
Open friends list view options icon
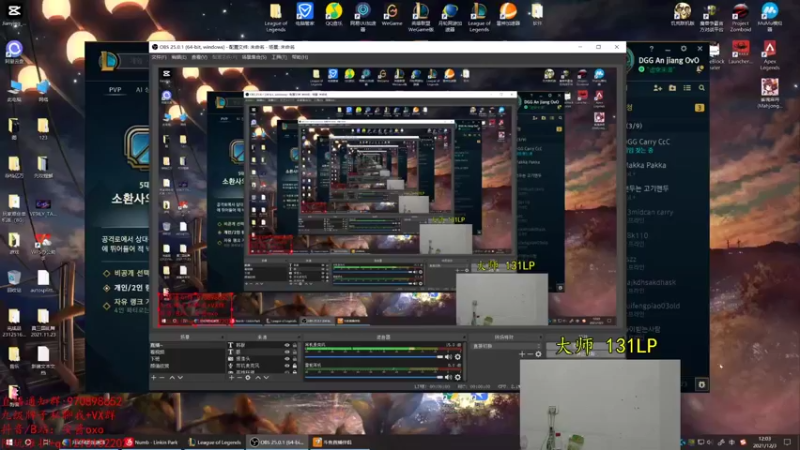[x=687, y=88]
